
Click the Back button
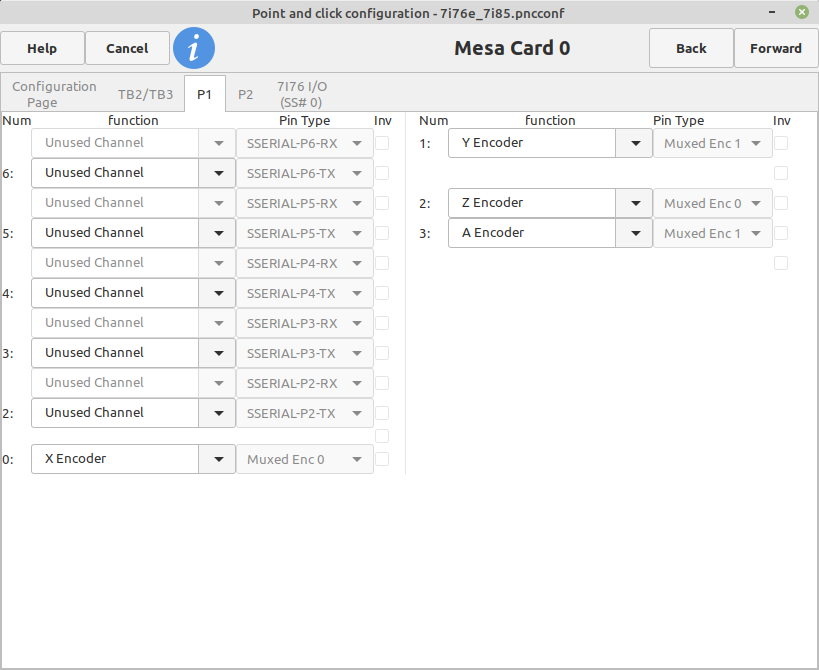(691, 48)
